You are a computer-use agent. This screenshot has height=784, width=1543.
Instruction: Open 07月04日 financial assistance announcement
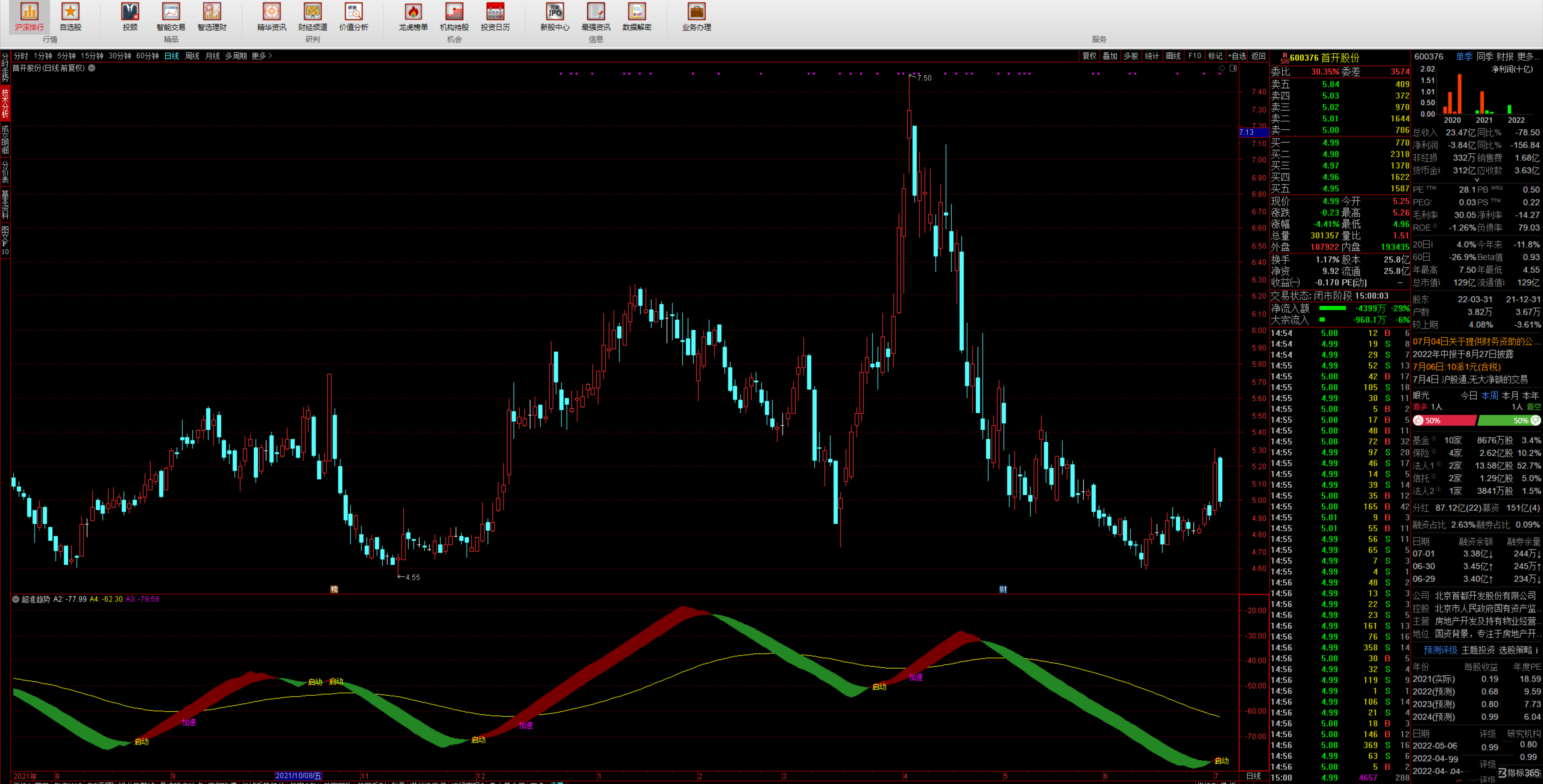[1476, 341]
